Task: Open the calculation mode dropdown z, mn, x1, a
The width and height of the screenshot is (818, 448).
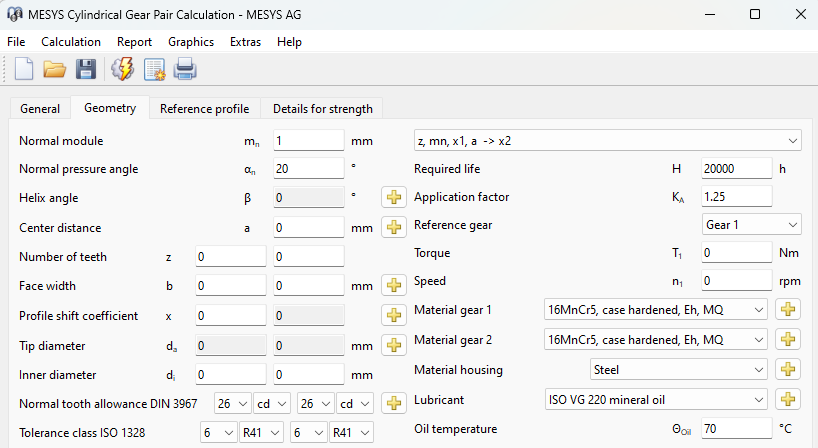Action: (607, 140)
